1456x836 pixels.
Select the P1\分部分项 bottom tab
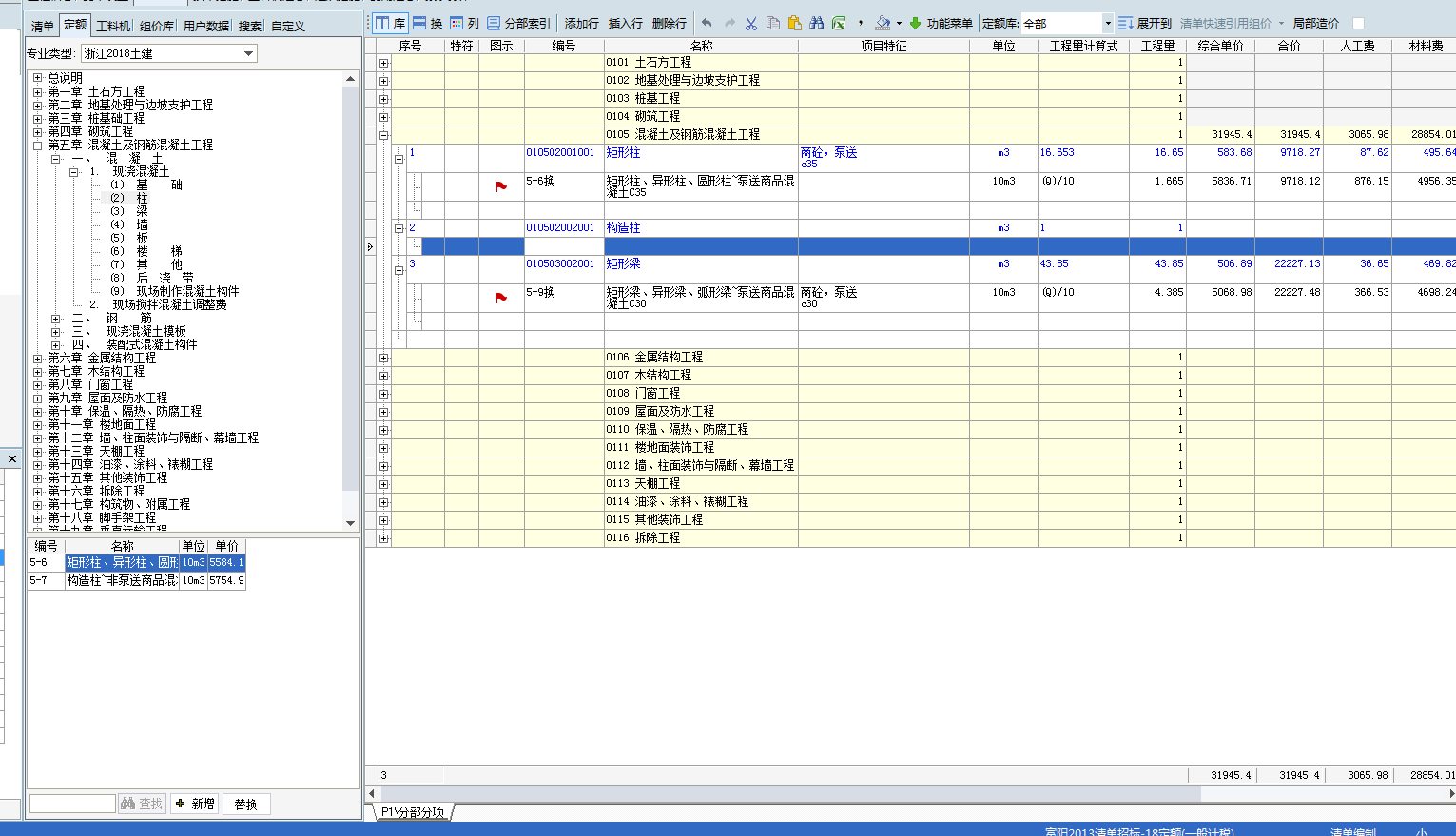[x=413, y=812]
